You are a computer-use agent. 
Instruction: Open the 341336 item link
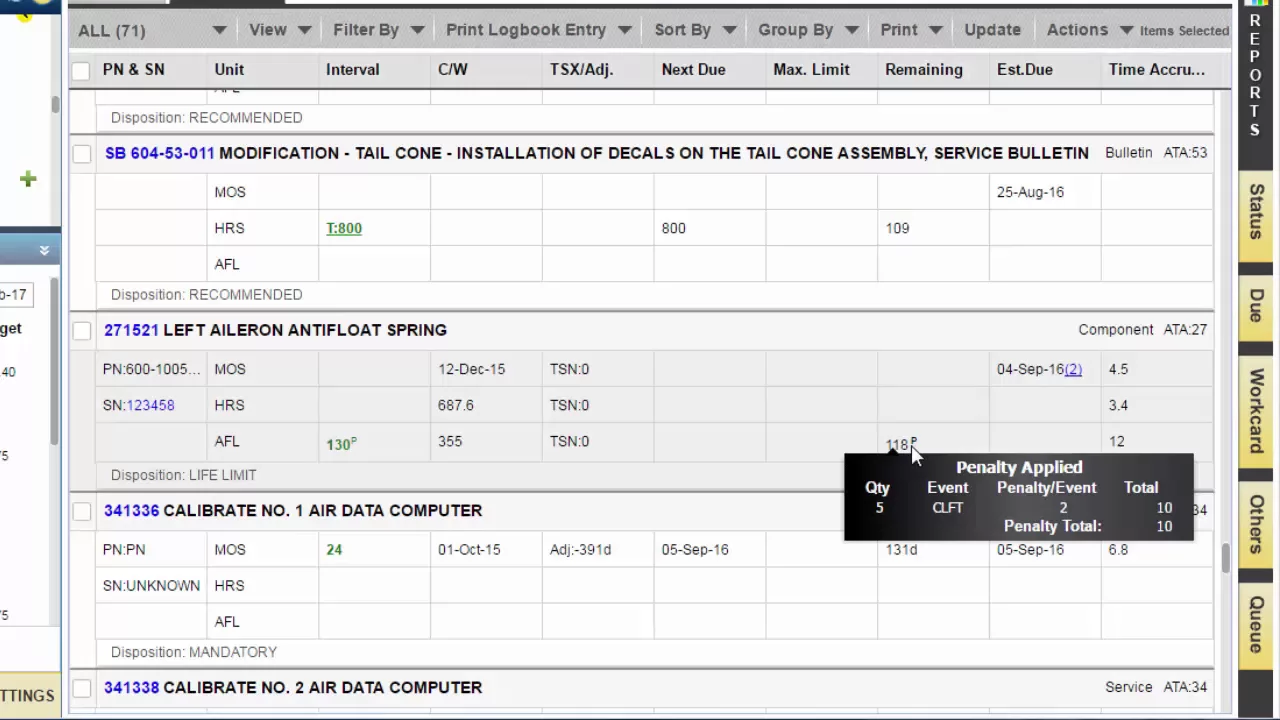tap(131, 511)
